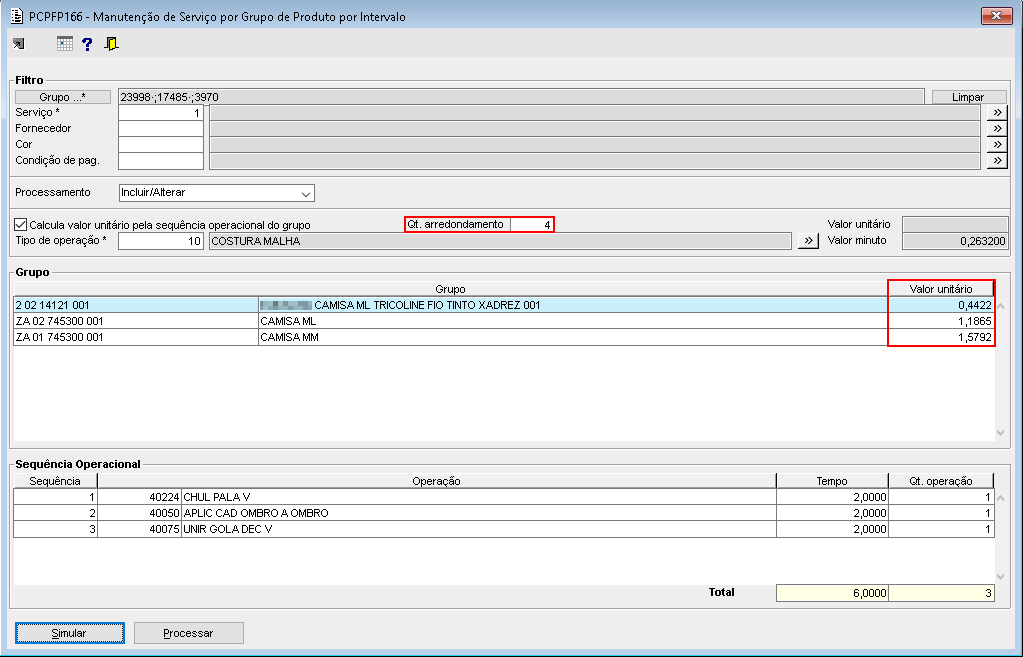Click the 'COSTURA MALHA' description field
Screen dimensions: 1023x657
(500, 241)
